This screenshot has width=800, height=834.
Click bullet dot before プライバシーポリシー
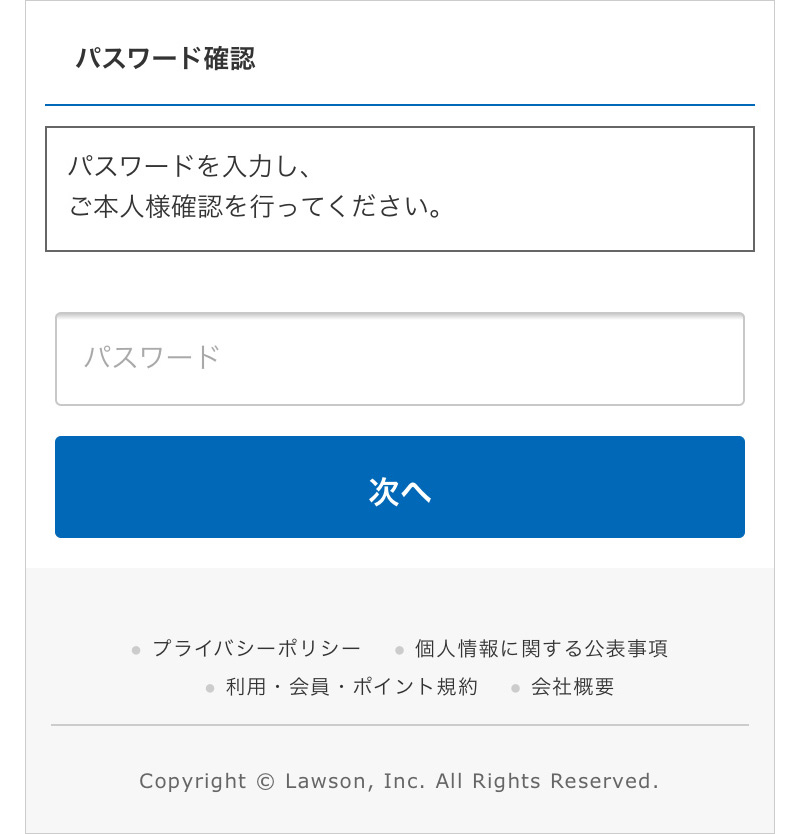click(136, 650)
